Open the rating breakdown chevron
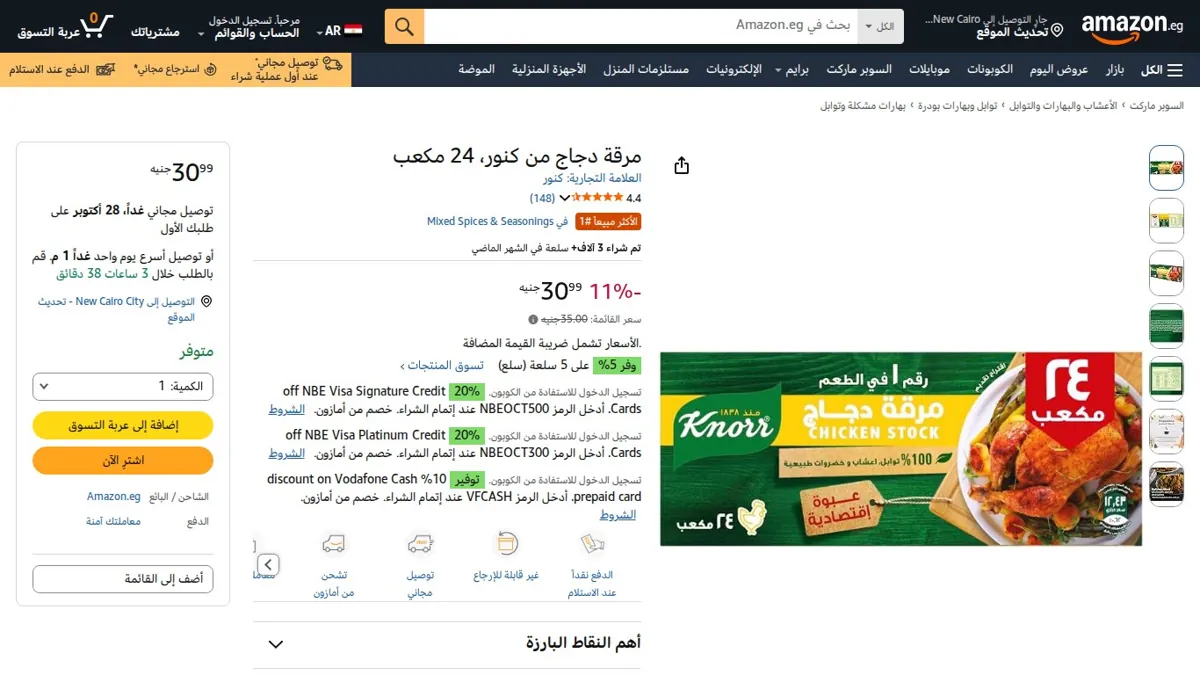Image resolution: width=1200 pixels, height=675 pixels. [565, 198]
